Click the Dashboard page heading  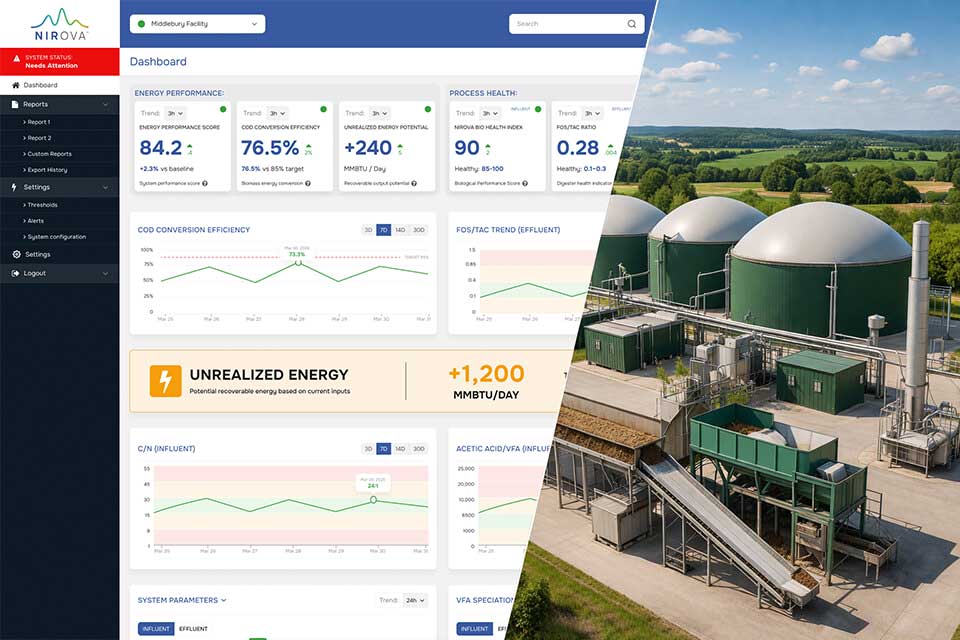158,62
